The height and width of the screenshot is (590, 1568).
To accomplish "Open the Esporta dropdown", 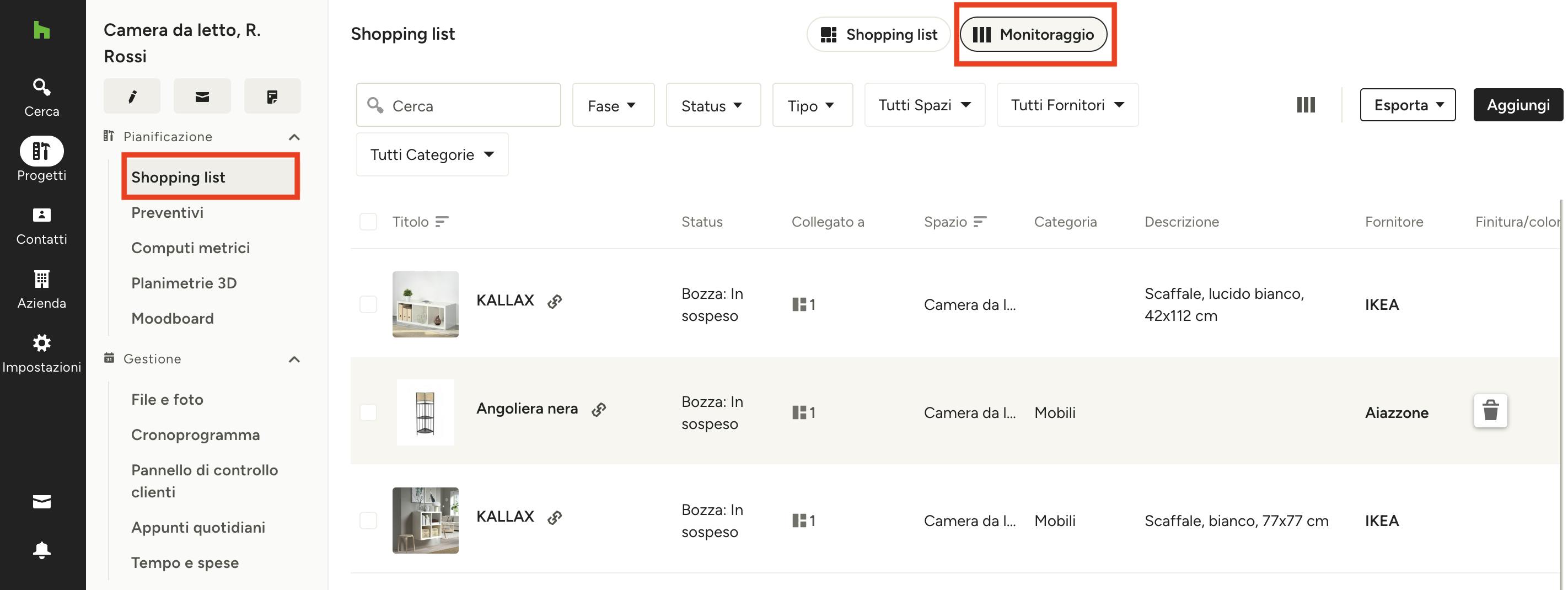I will [x=1408, y=105].
